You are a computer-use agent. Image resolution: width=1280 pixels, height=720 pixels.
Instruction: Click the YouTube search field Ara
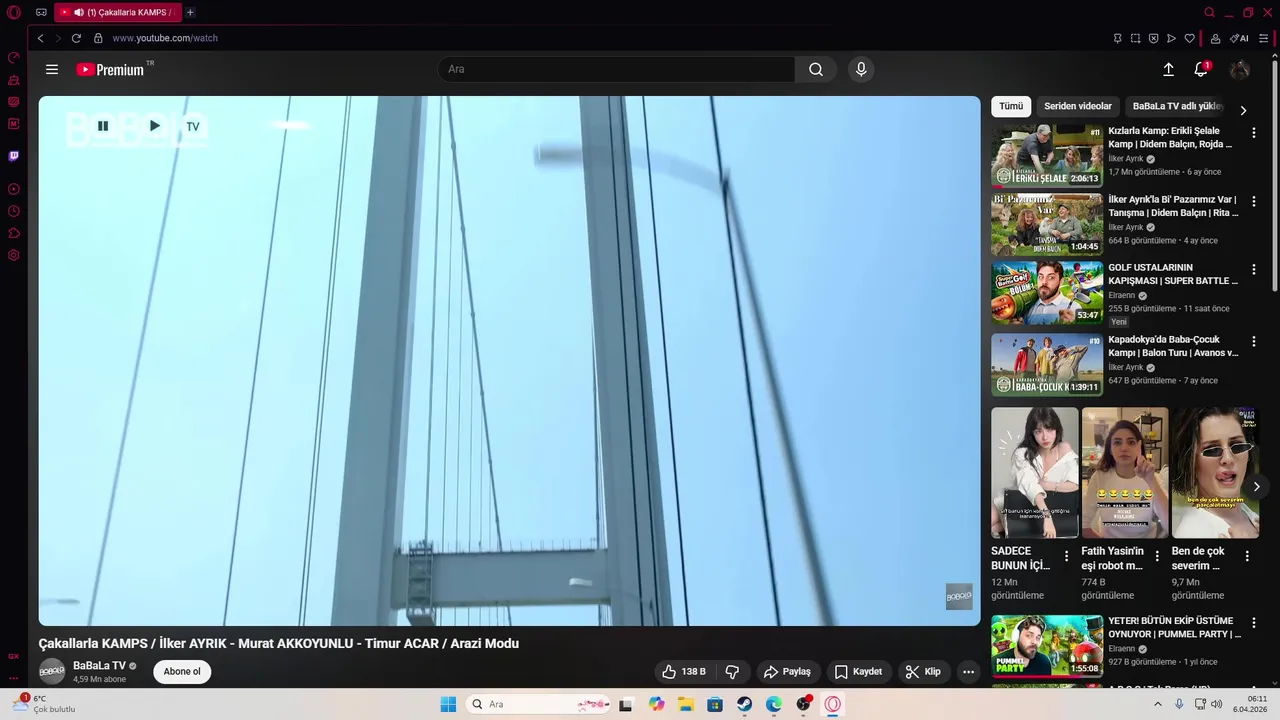616,69
